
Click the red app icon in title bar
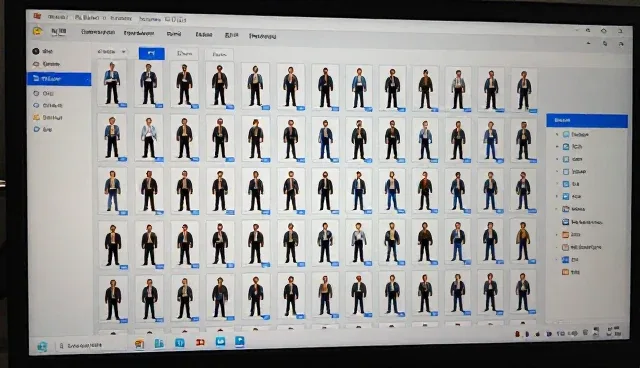click(x=37, y=16)
